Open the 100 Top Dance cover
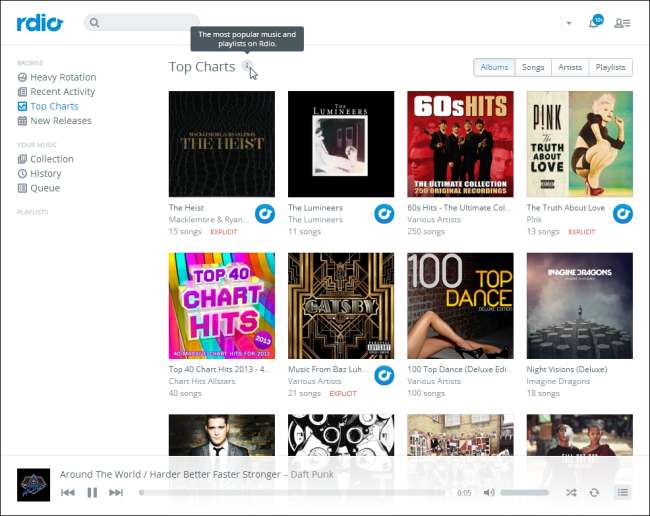This screenshot has width=650, height=516. click(x=460, y=305)
